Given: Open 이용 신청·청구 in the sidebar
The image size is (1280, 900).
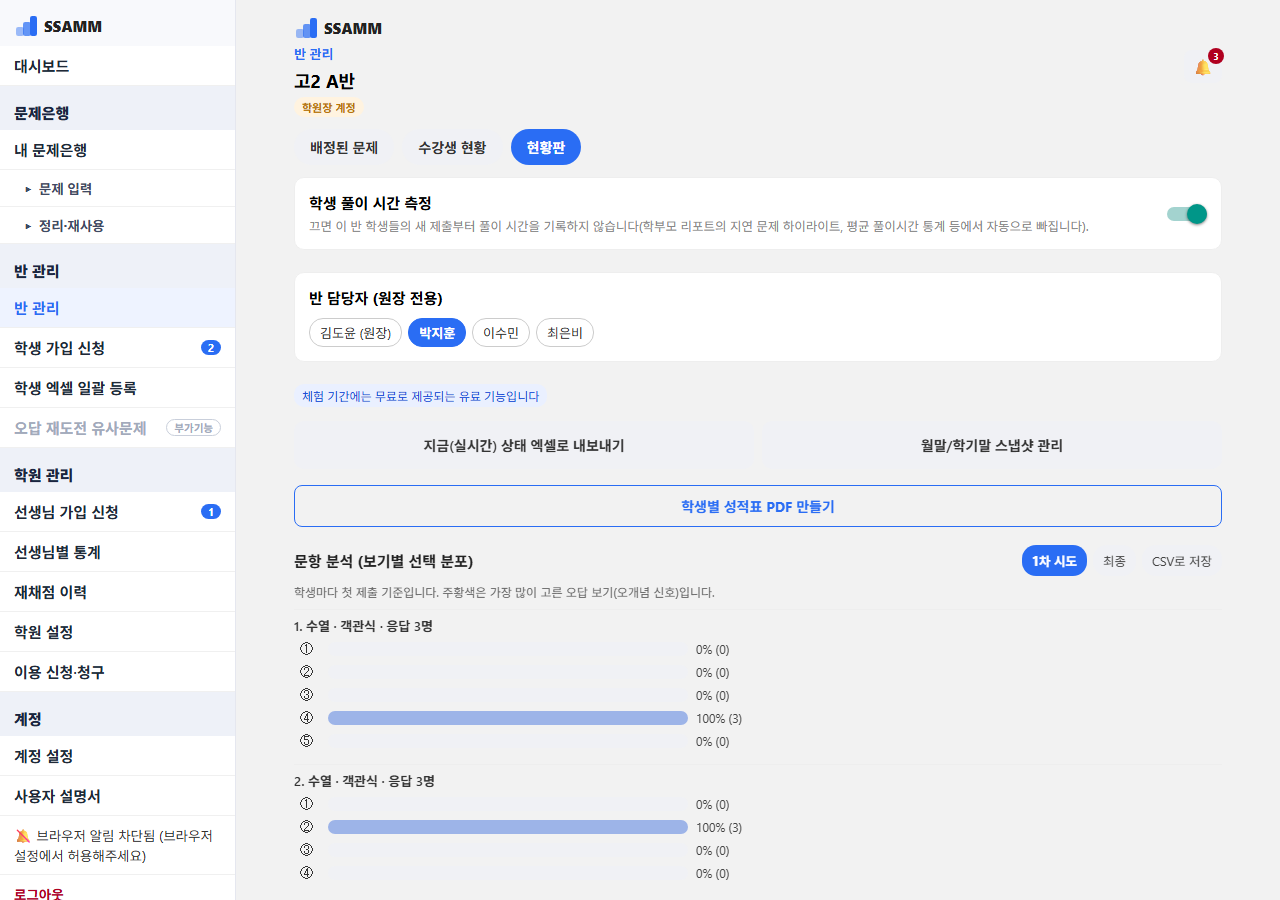Looking at the screenshot, I should tap(118, 672).
